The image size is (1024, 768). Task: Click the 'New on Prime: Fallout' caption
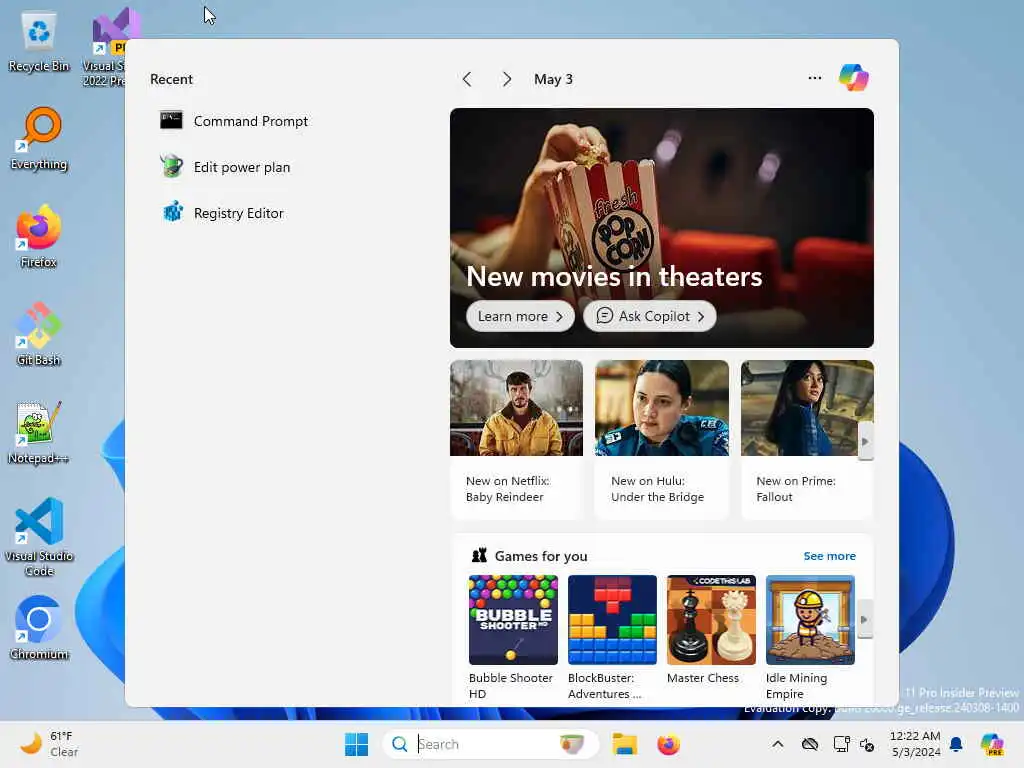tap(795, 488)
